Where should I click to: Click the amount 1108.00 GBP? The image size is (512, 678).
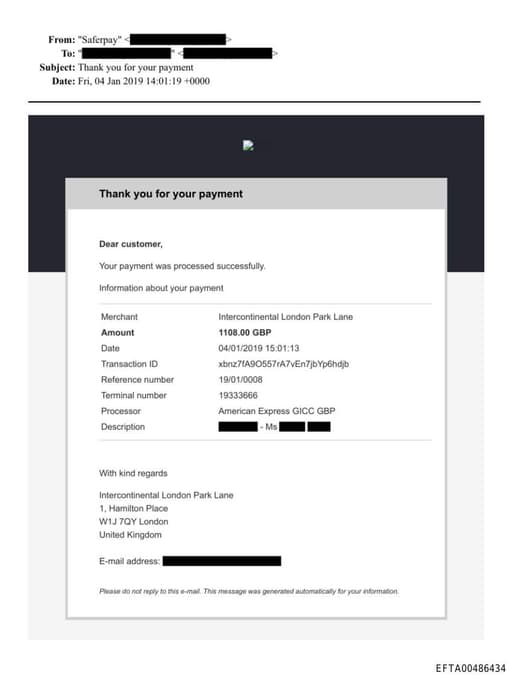(x=245, y=333)
